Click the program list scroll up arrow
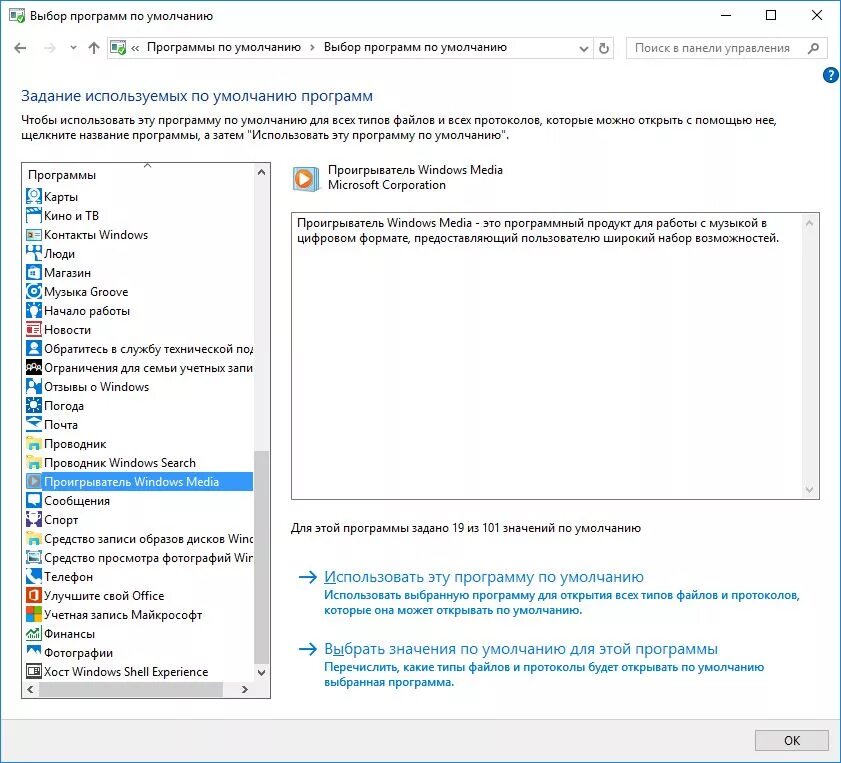 pyautogui.click(x=262, y=172)
